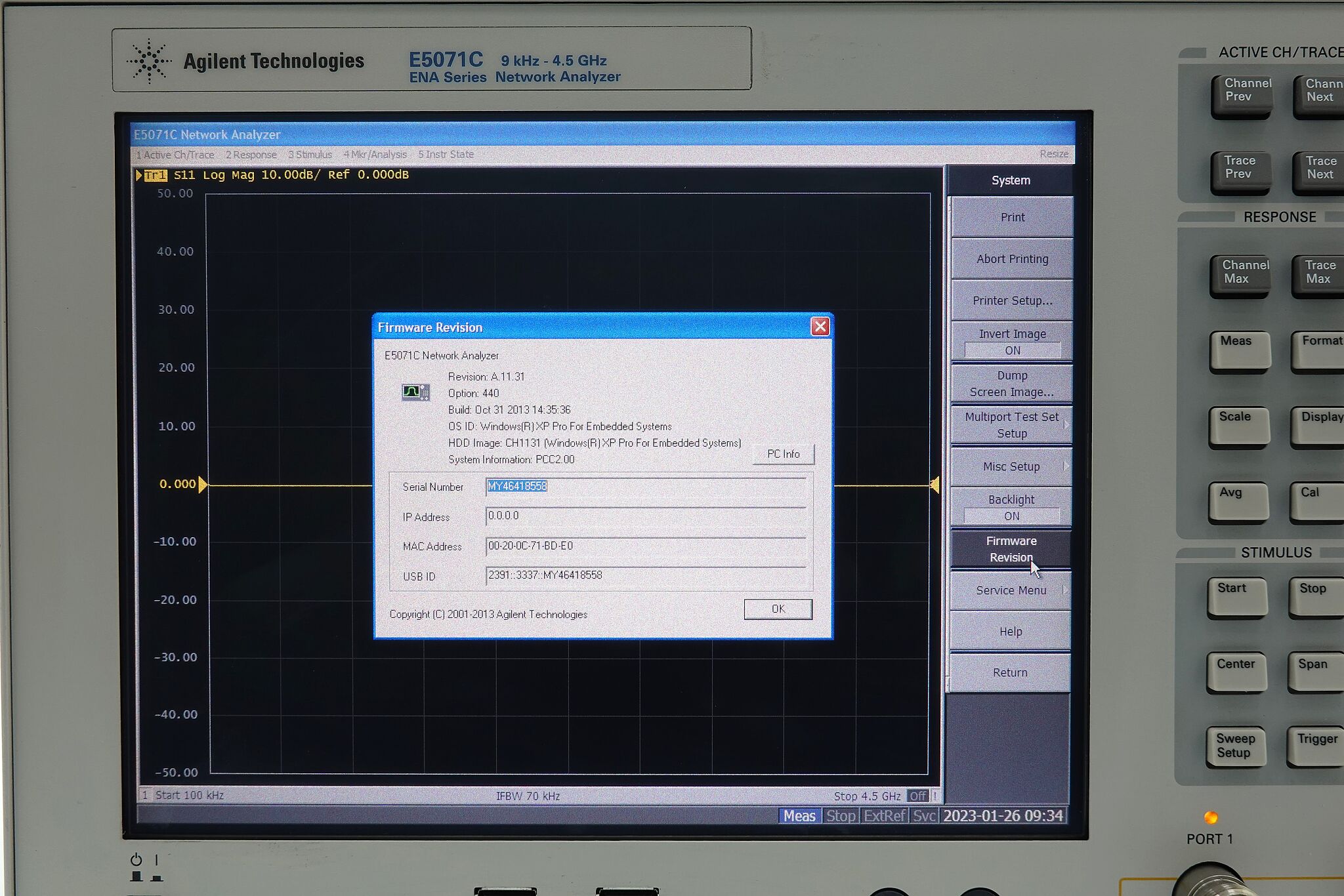Click Build: Oct 31 2013 text
This screenshot has height=896, width=1344.
coord(509,410)
